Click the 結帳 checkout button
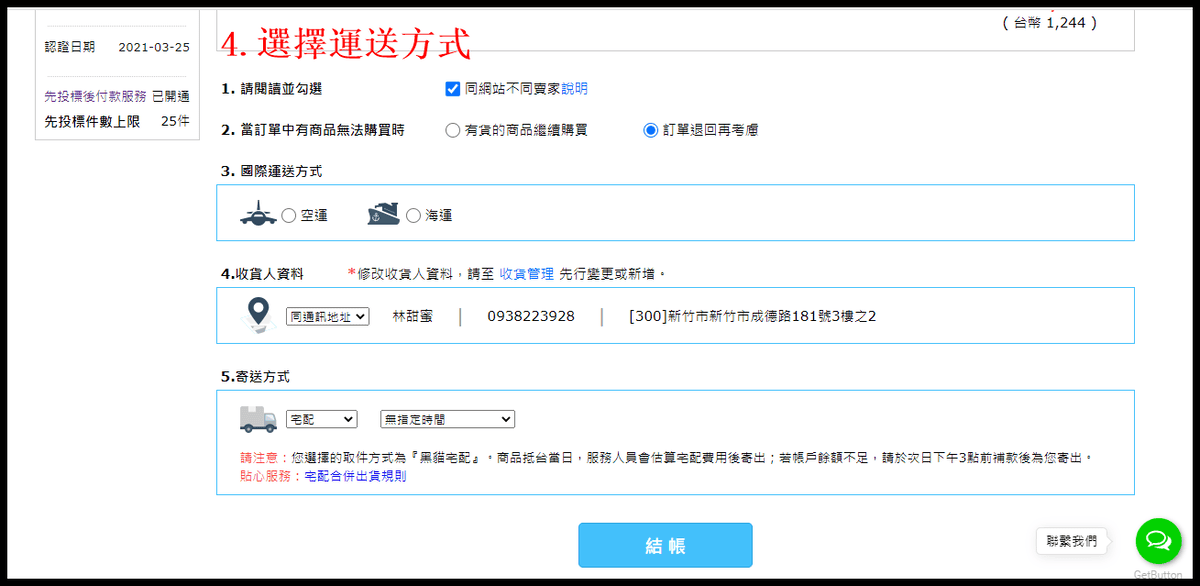Viewport: 1200px width, 586px height. (665, 545)
